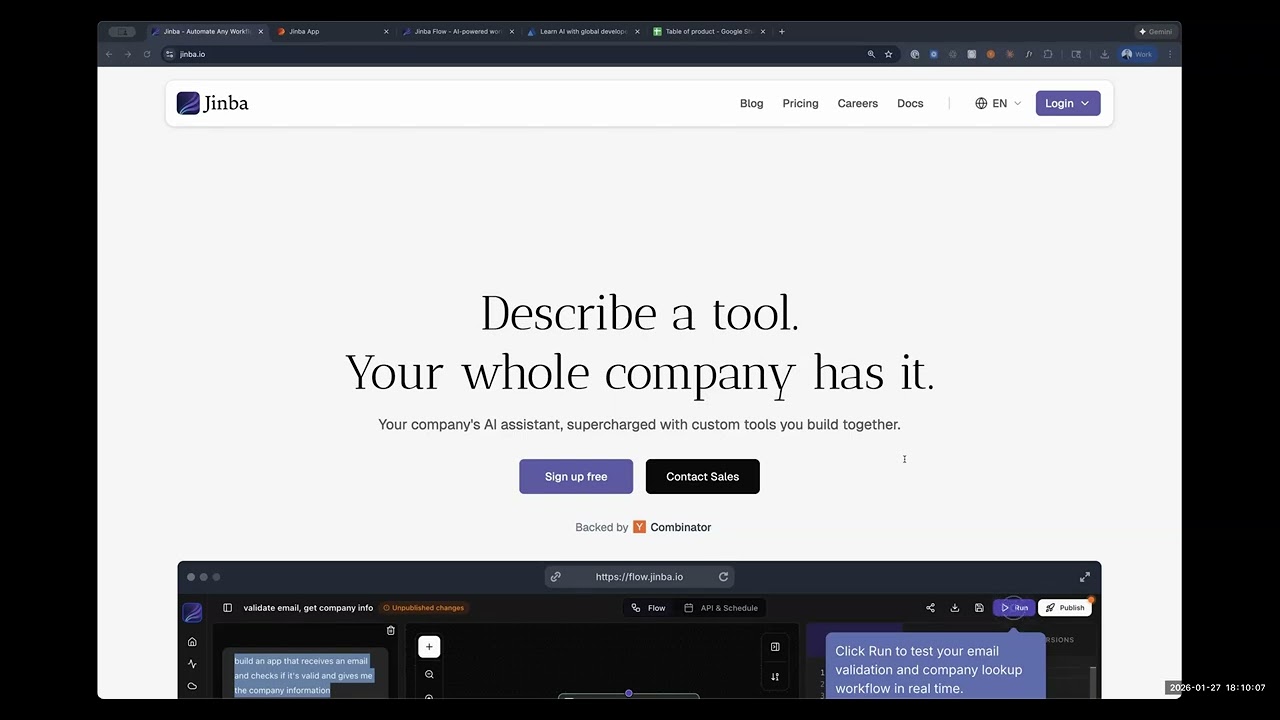Open the EN language selector
This screenshot has width=1280, height=720.
click(998, 103)
